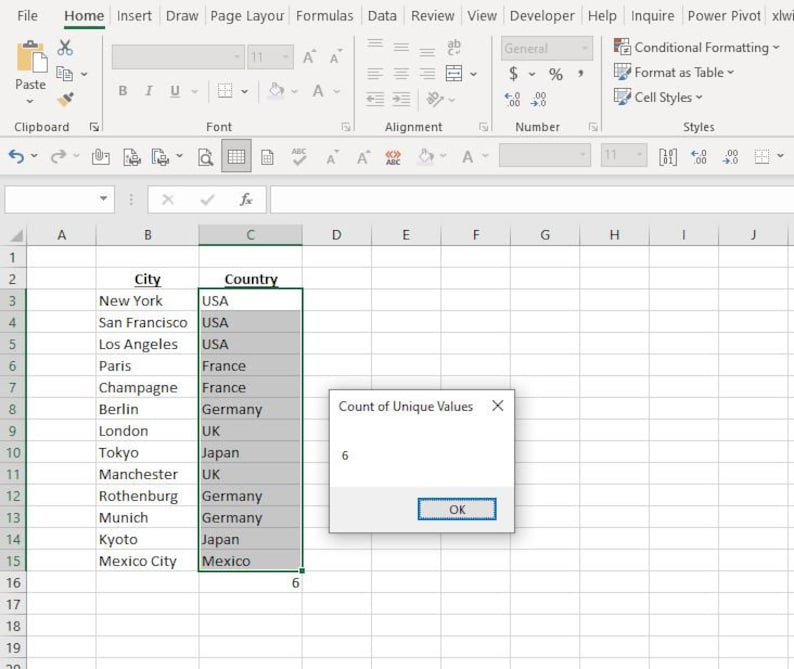Open the Number Format General dropdown

(585, 49)
